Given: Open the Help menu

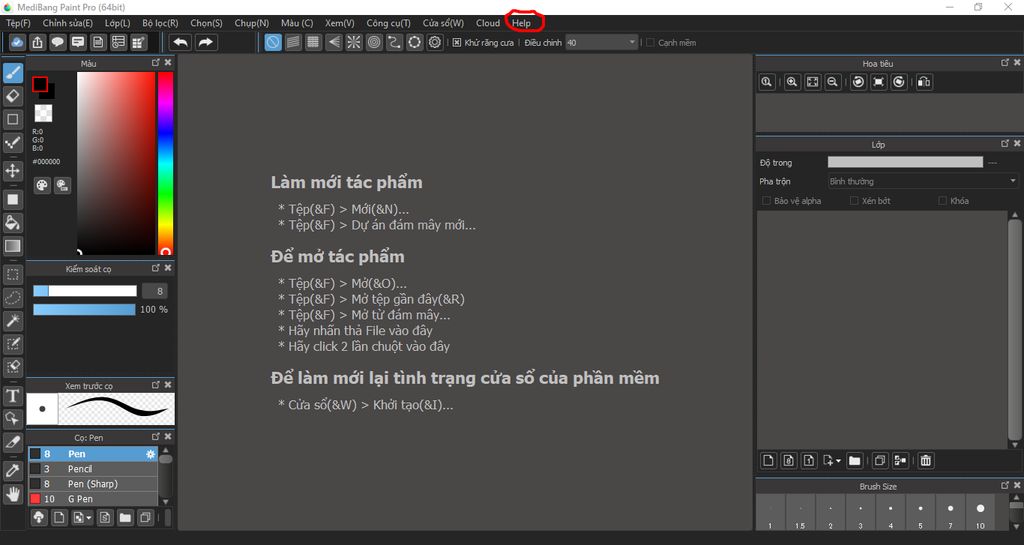Looking at the screenshot, I should pyautogui.click(x=521, y=23).
